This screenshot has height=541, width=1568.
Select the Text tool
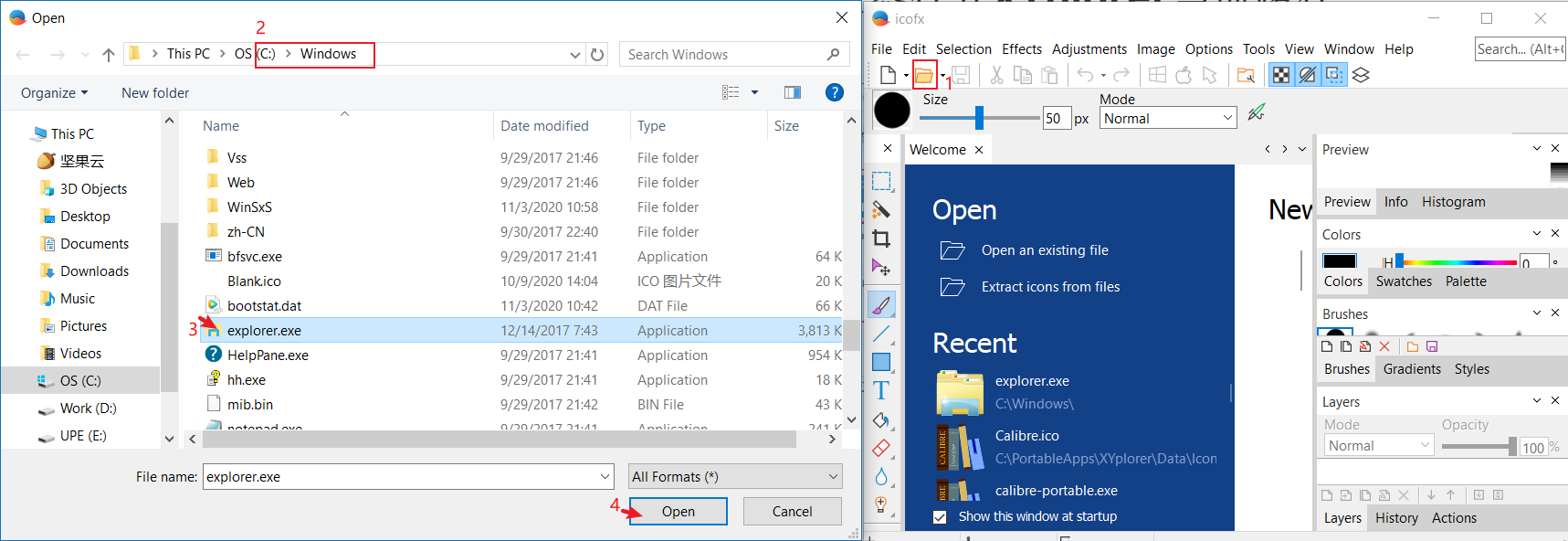(881, 391)
